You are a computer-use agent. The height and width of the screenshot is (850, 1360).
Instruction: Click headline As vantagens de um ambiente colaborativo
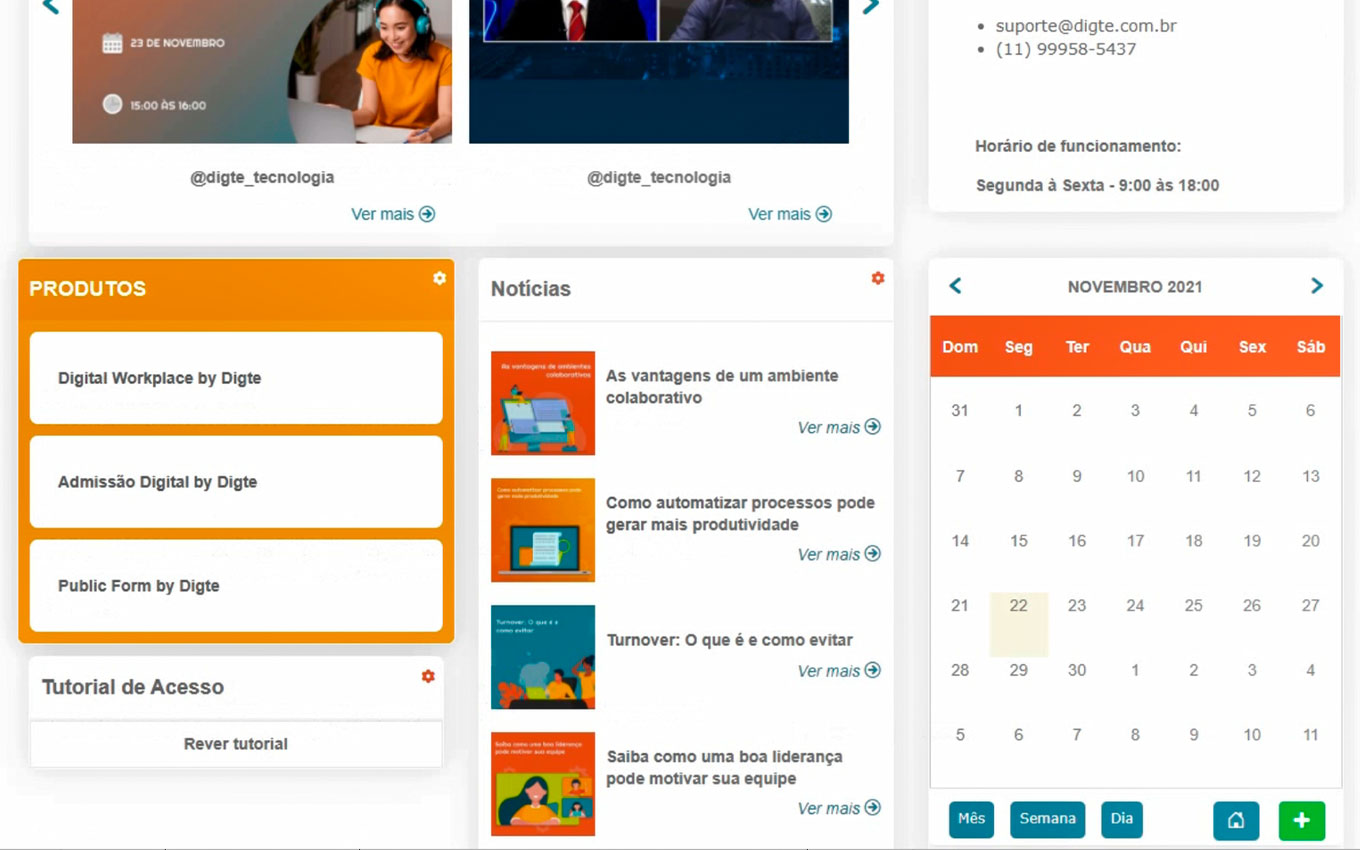pos(722,387)
